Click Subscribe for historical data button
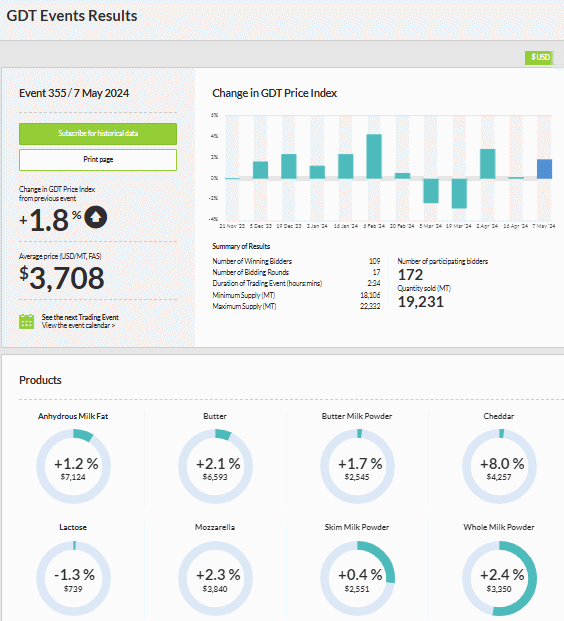 (x=98, y=133)
